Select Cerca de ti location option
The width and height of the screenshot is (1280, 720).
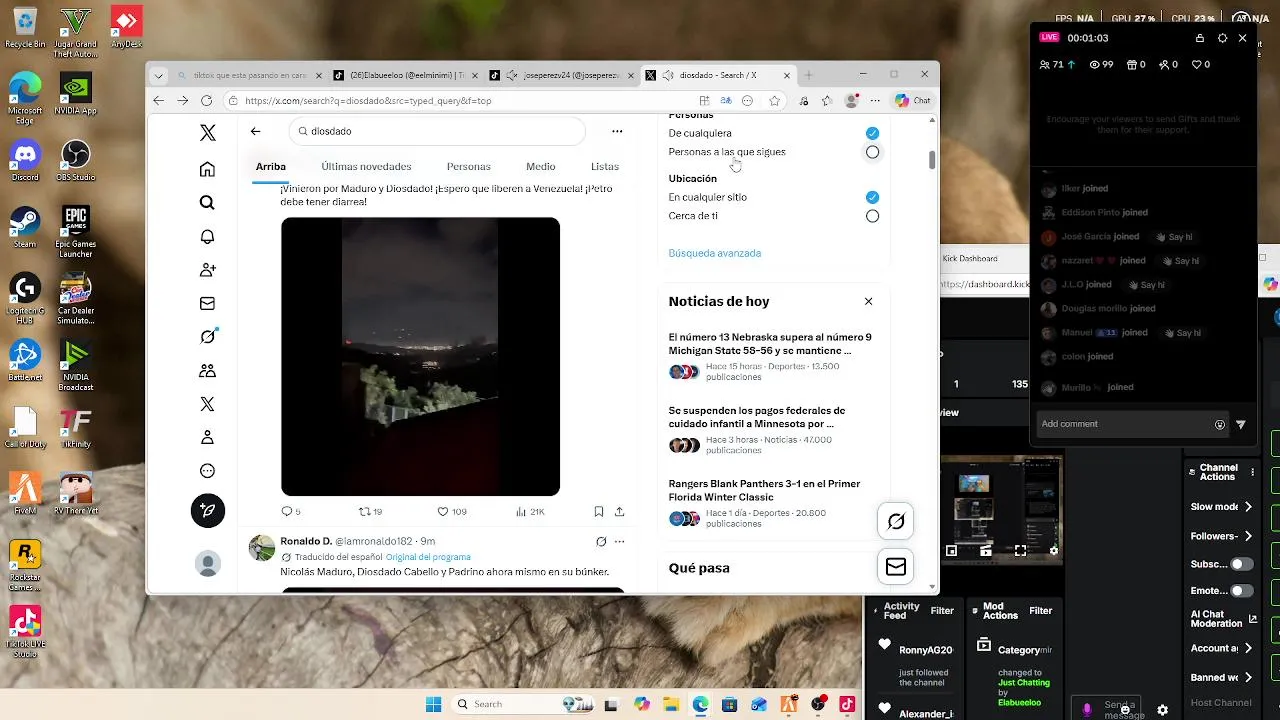(872, 216)
